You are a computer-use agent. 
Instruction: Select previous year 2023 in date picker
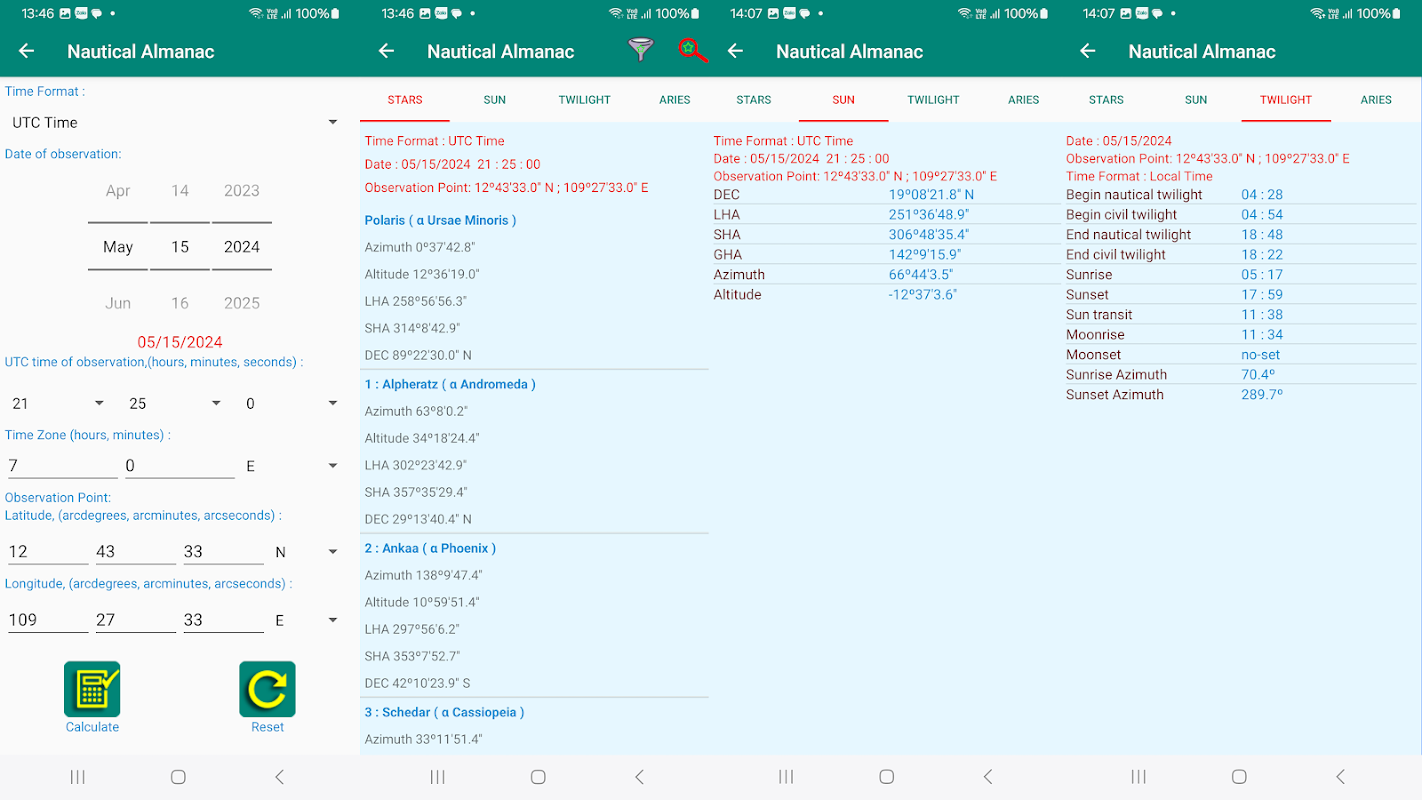click(242, 191)
